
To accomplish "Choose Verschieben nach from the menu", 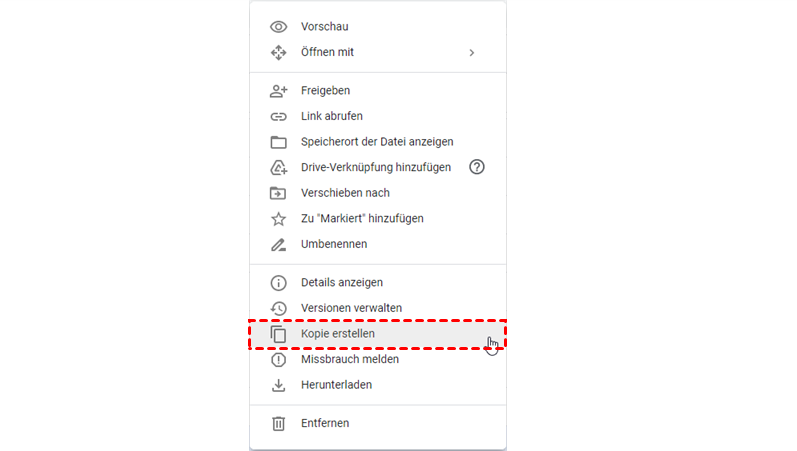I will pyautogui.click(x=345, y=193).
